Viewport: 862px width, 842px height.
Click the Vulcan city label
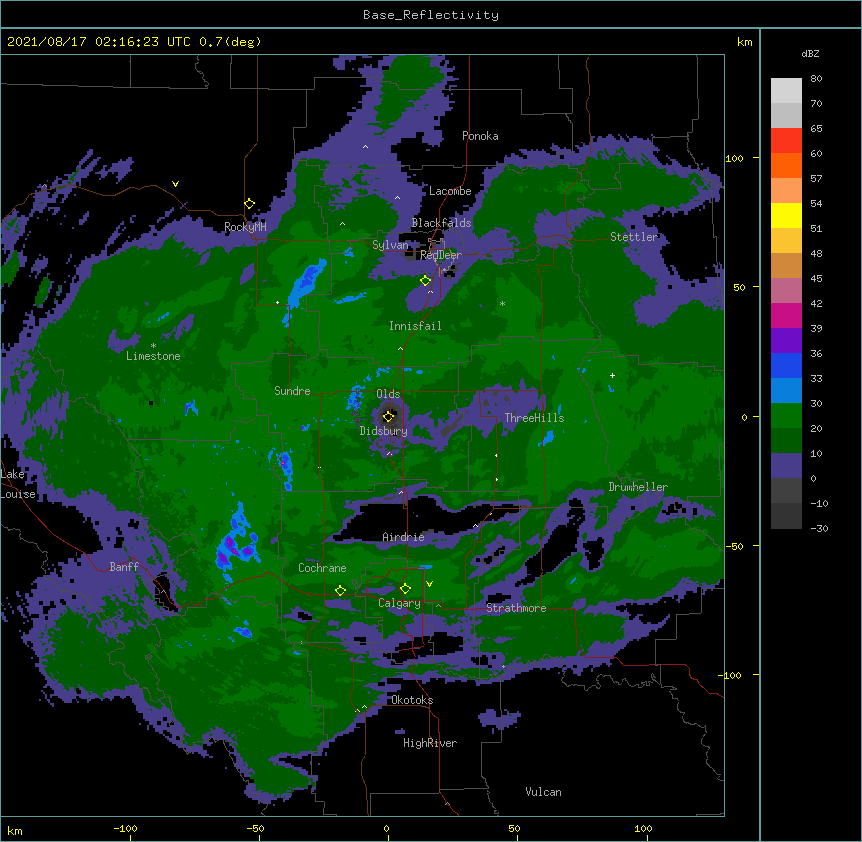point(543,792)
